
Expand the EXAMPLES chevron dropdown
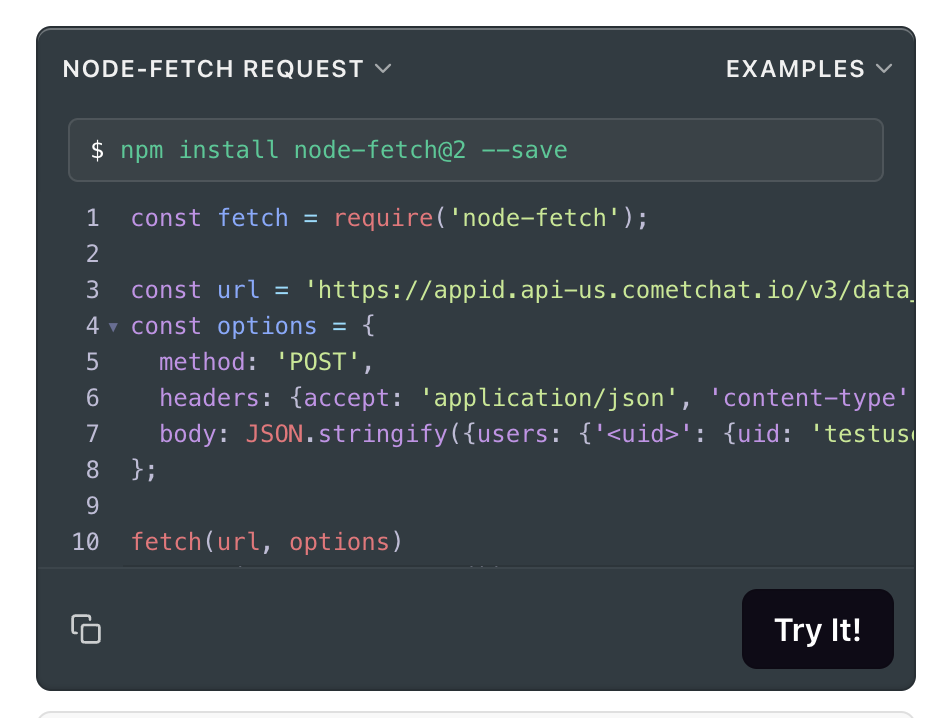click(884, 68)
